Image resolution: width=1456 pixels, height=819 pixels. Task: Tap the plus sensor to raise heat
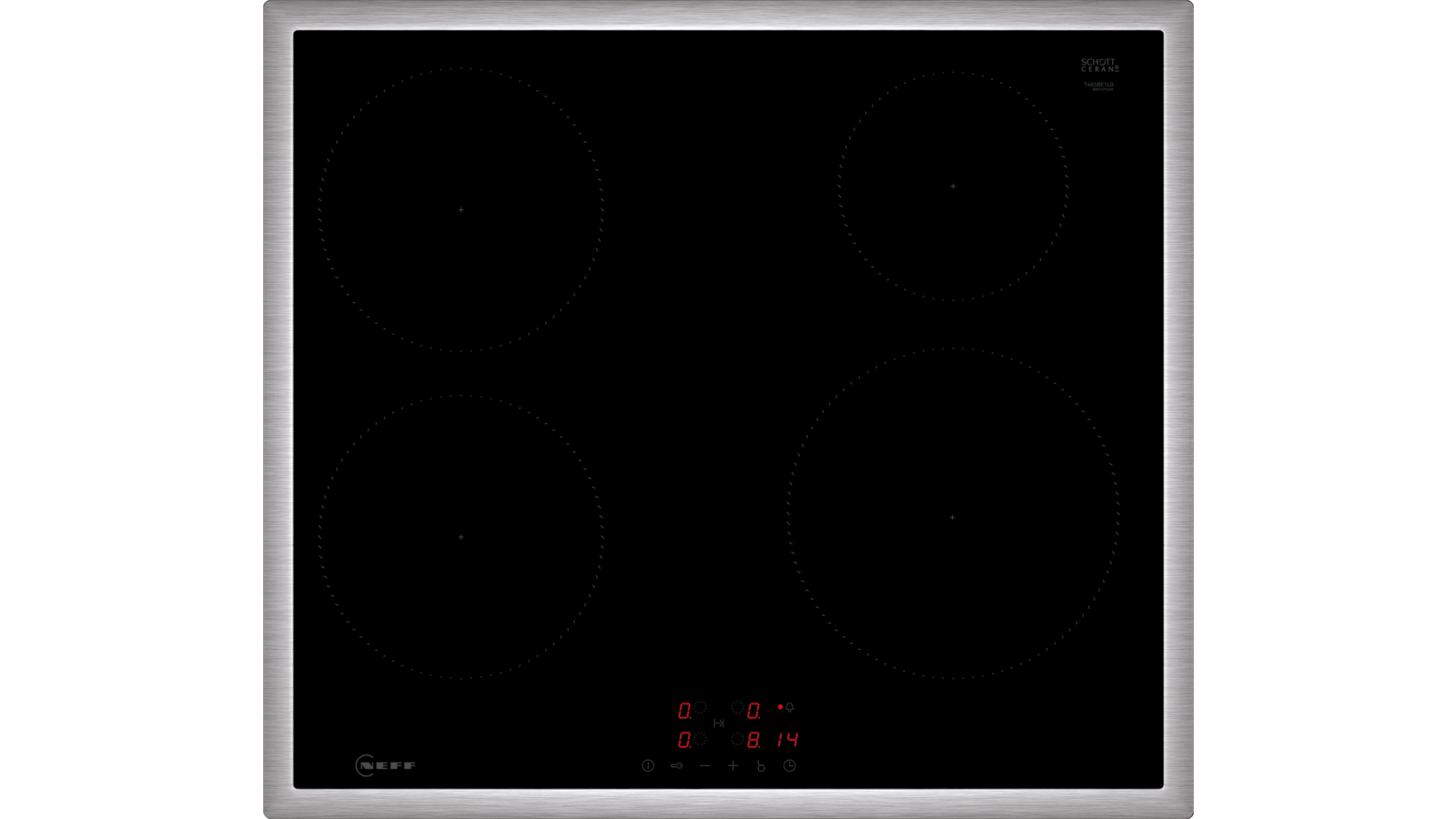pyautogui.click(x=733, y=766)
